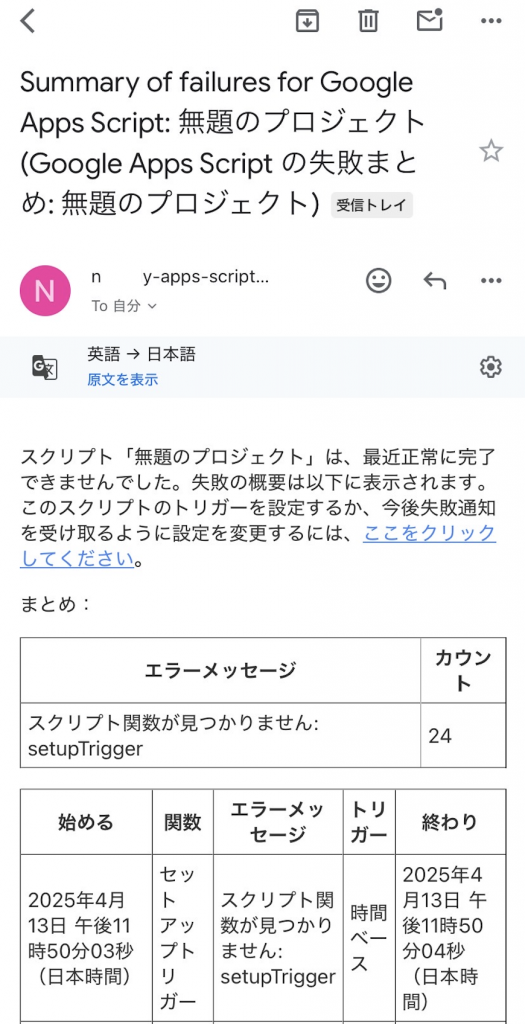Tap the 受信トレイ label chip
The width and height of the screenshot is (525, 1024).
click(x=372, y=205)
